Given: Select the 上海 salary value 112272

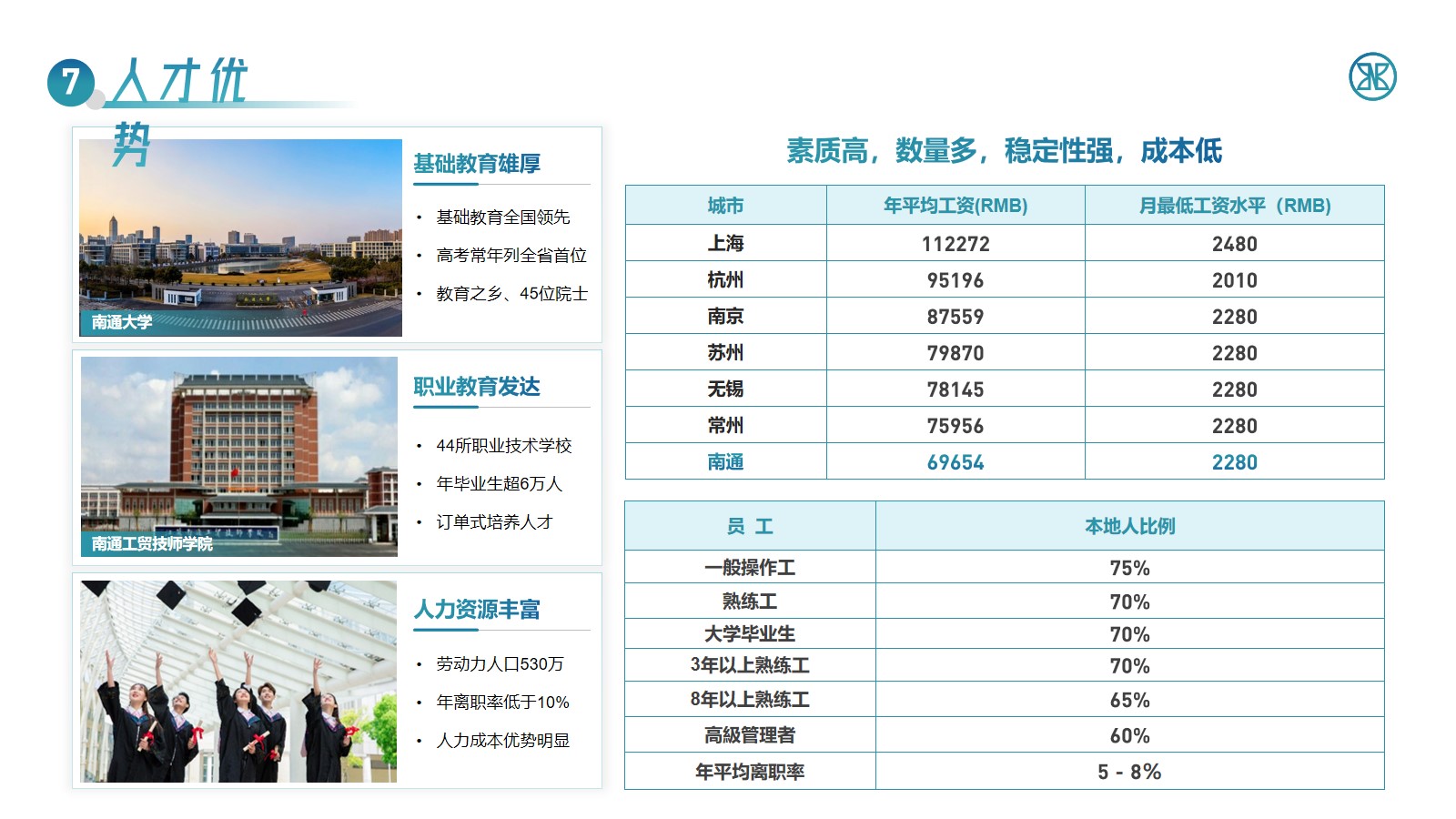Looking at the screenshot, I should point(955,244).
